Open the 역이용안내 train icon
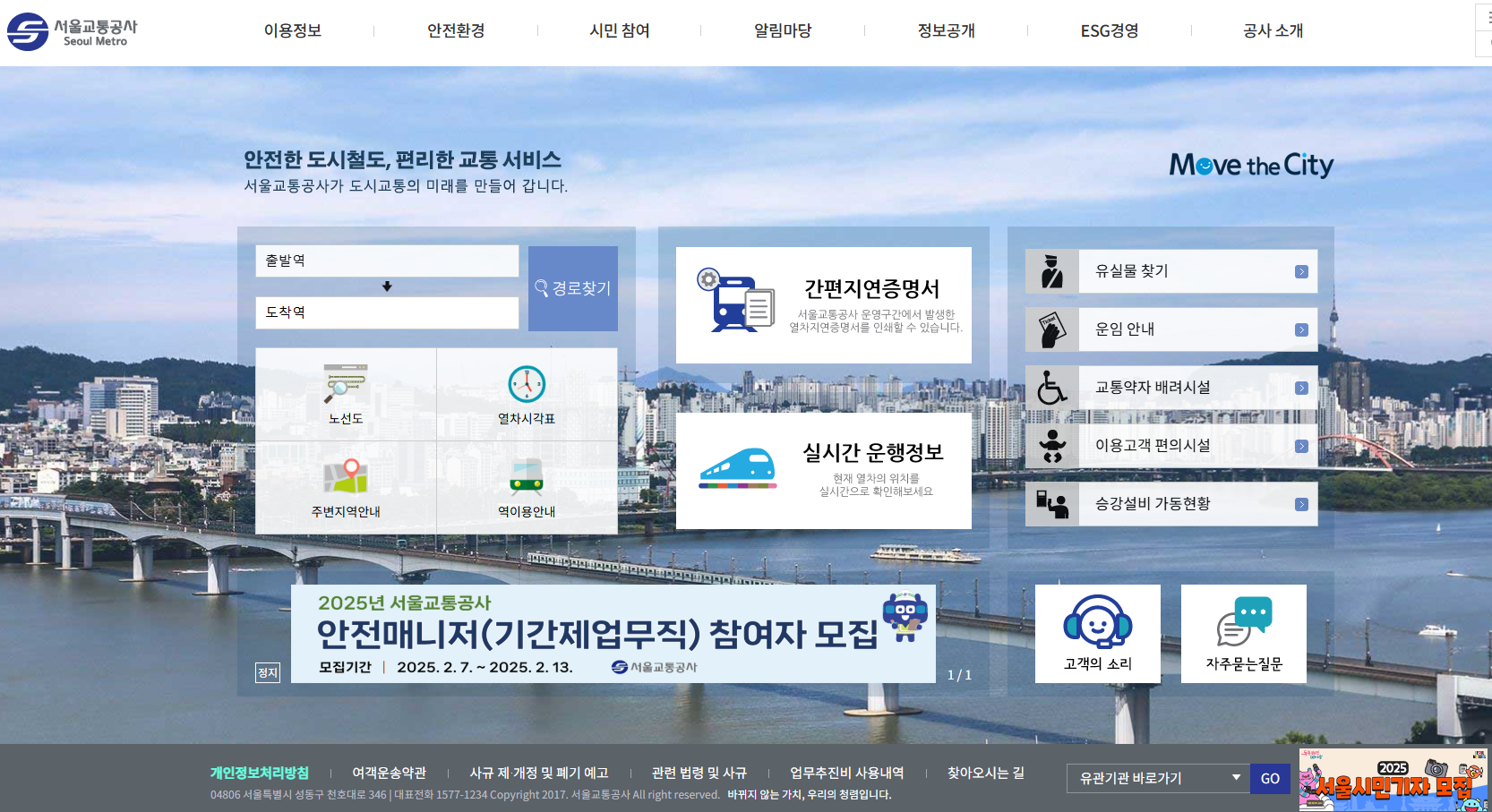 point(527,477)
